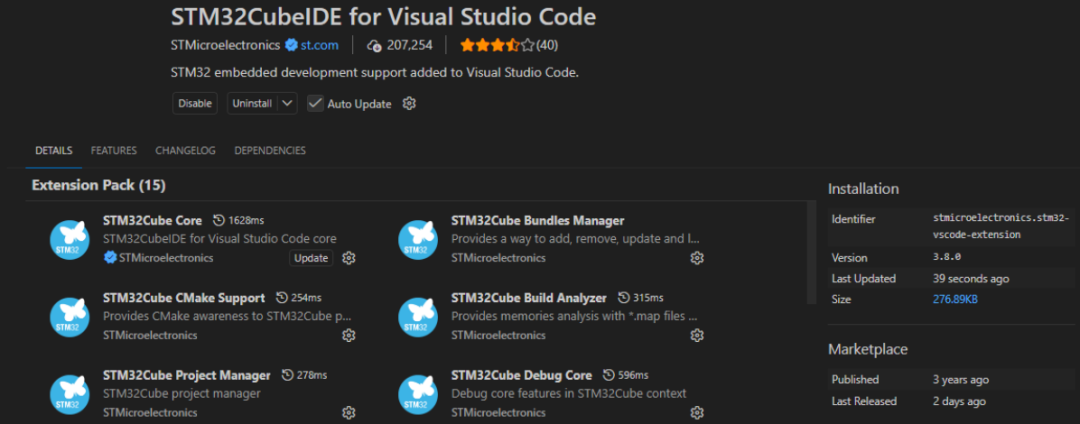This screenshot has height=424, width=1080.
Task: Click the star rating icons
Action: [x=497, y=45]
